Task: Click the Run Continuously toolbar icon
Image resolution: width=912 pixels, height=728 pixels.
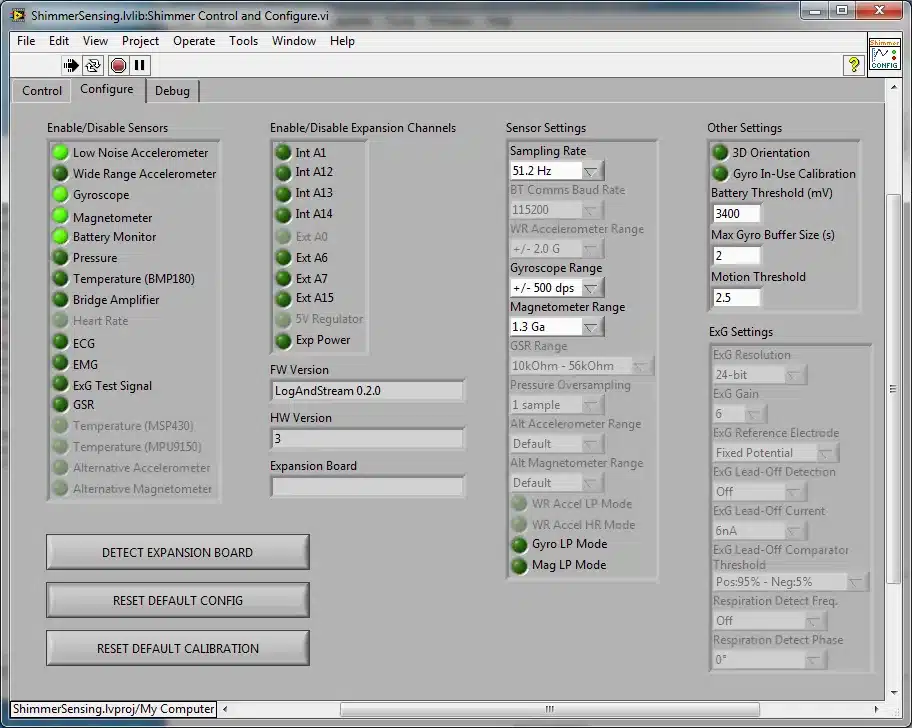Action: point(93,65)
